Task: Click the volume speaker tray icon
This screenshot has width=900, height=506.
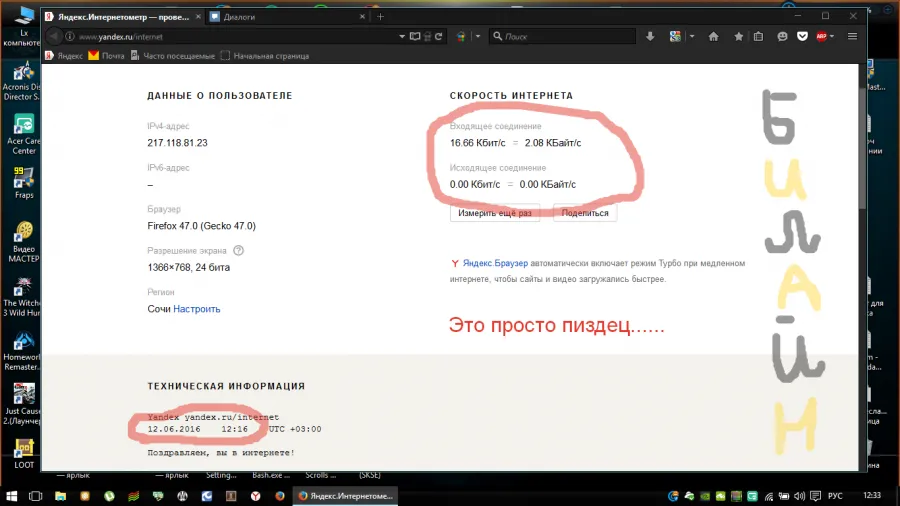Action: [800, 496]
